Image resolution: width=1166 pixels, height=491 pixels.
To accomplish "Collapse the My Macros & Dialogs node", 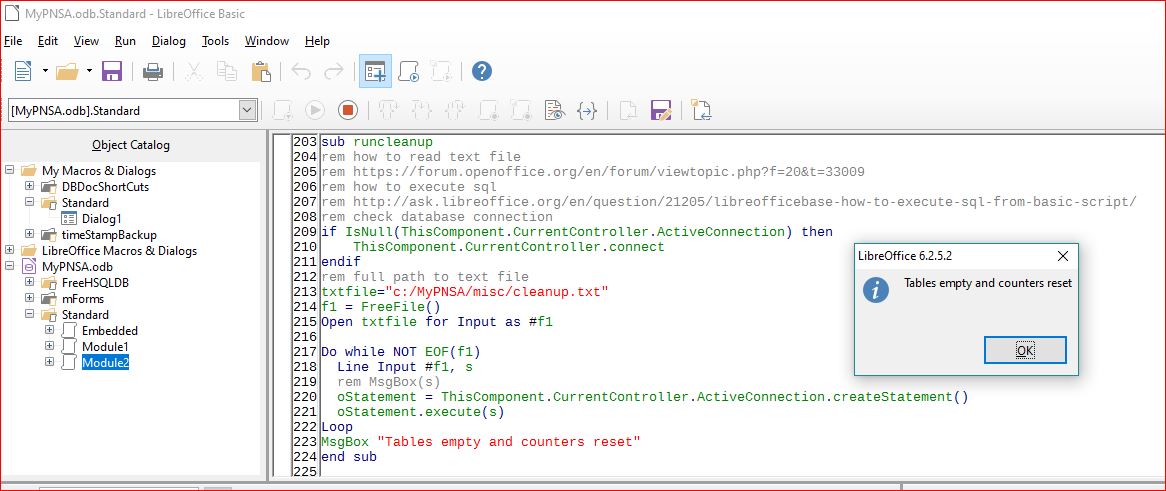I will (11, 171).
